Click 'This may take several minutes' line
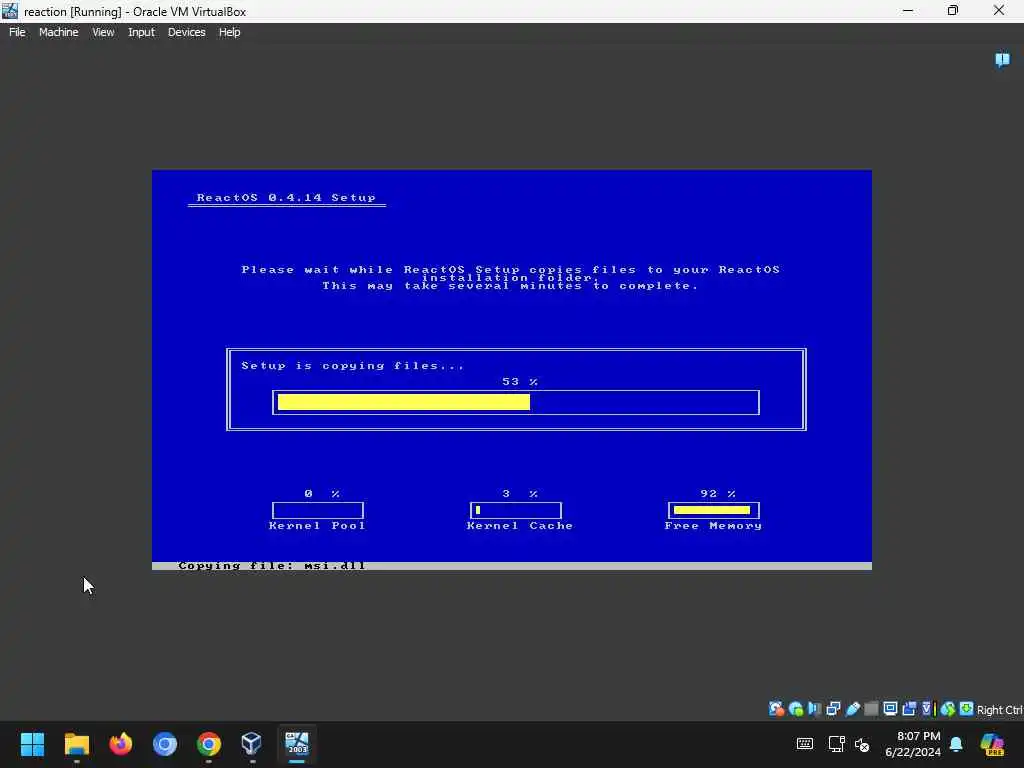The height and width of the screenshot is (768, 1024). click(510, 286)
